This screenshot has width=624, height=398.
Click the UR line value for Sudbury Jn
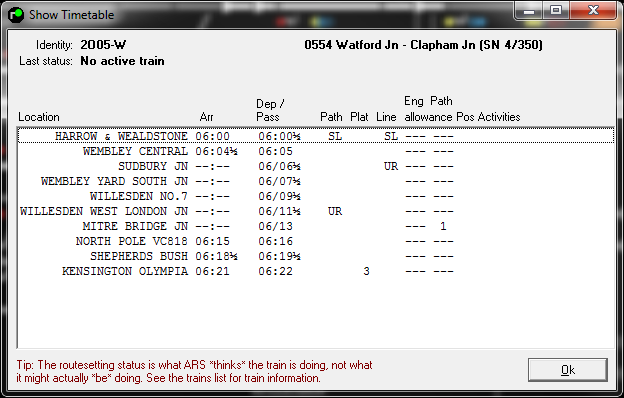(x=391, y=166)
